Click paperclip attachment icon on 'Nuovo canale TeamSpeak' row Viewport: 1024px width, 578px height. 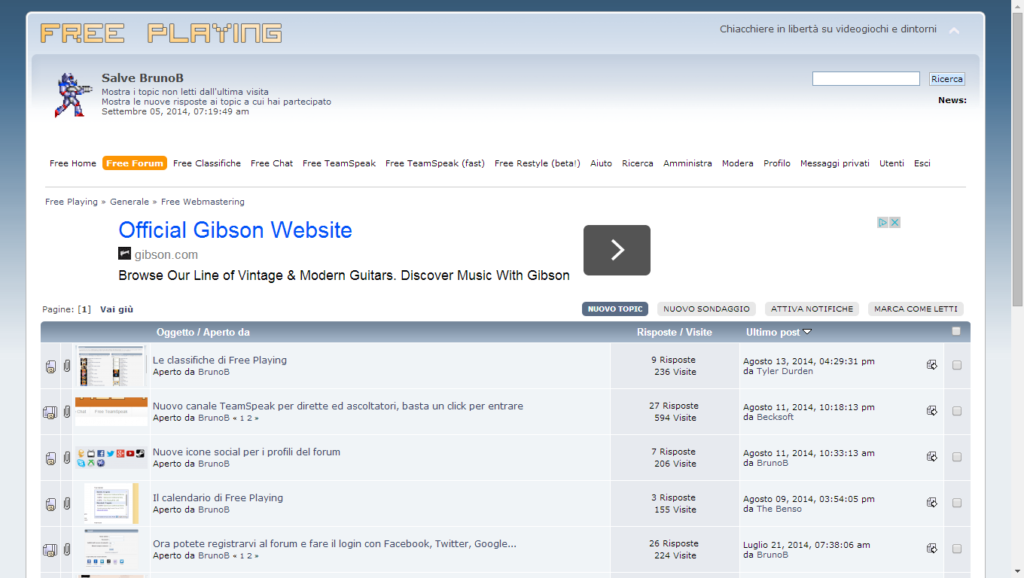pyautogui.click(x=67, y=412)
